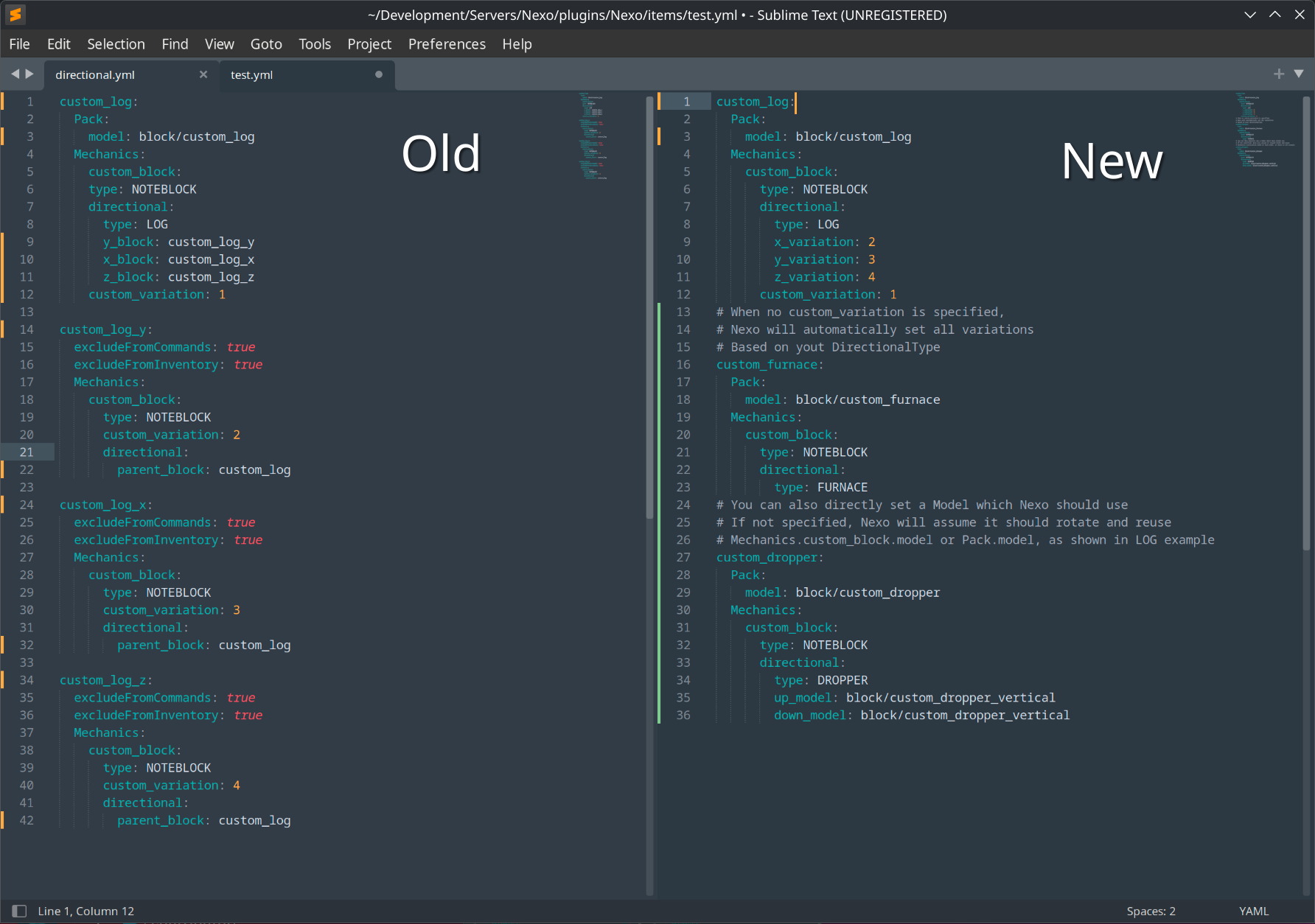Open the Preferences menu

(x=447, y=44)
